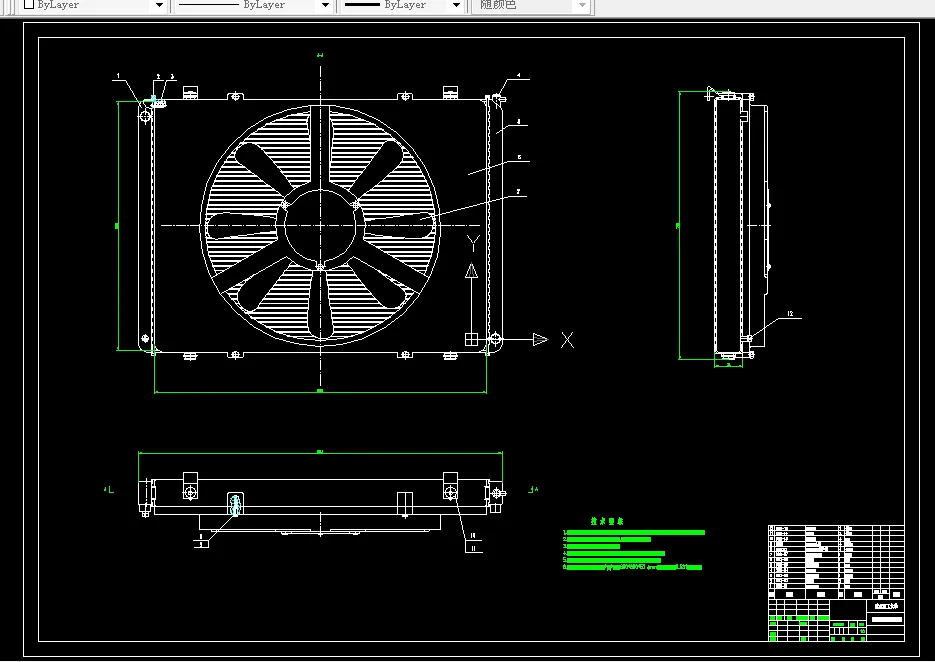This screenshot has width=935, height=662.
Task: Click the UCS origin square icon
Action: click(471, 339)
